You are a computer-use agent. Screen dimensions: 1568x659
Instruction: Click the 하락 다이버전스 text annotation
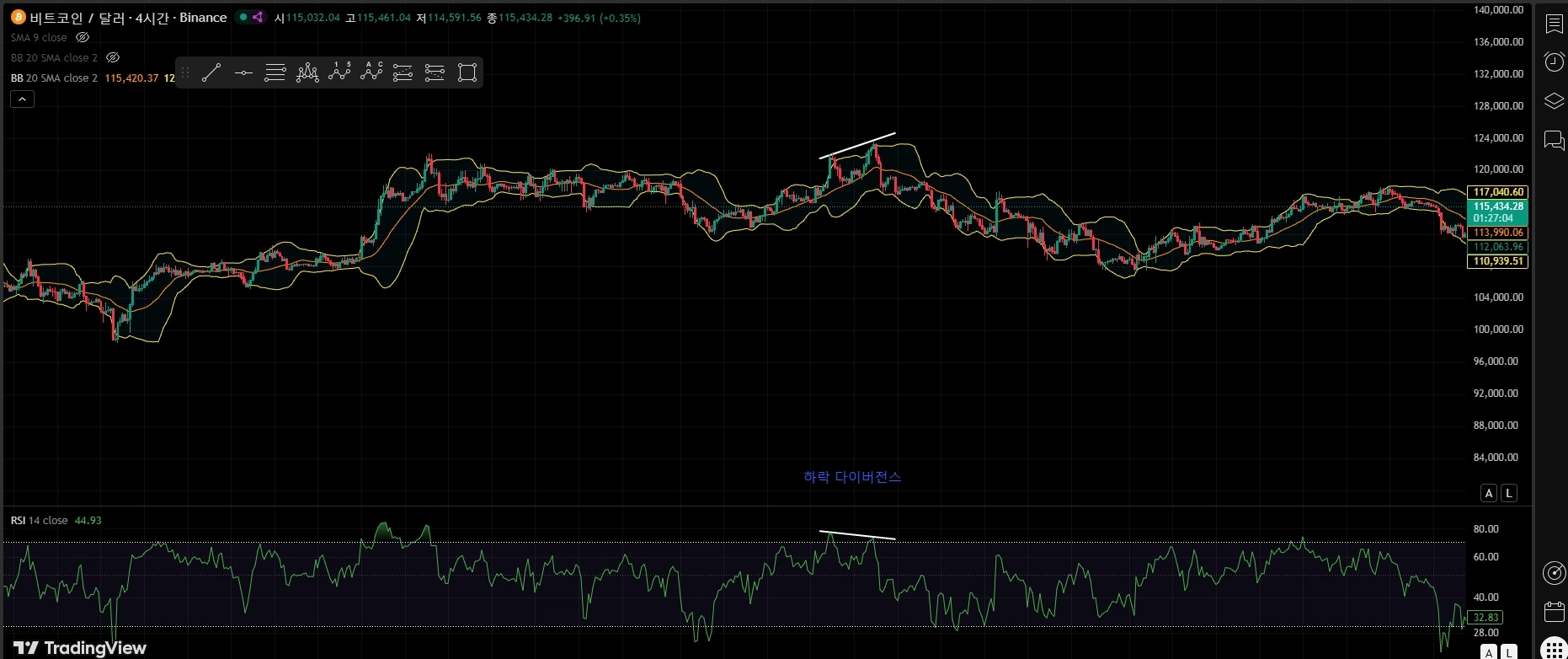point(852,477)
